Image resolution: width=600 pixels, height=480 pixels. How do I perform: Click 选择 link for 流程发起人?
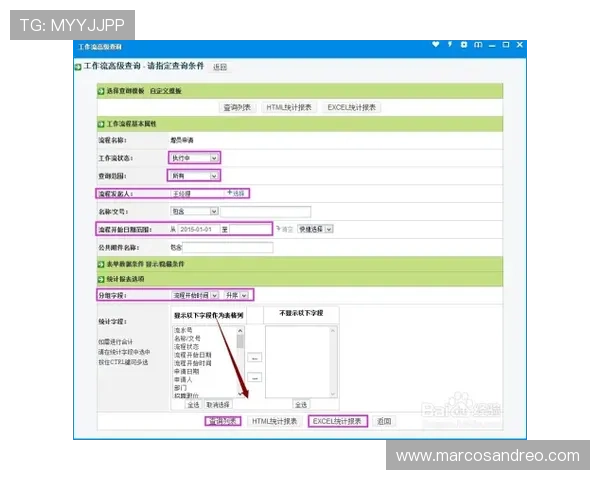coord(236,193)
